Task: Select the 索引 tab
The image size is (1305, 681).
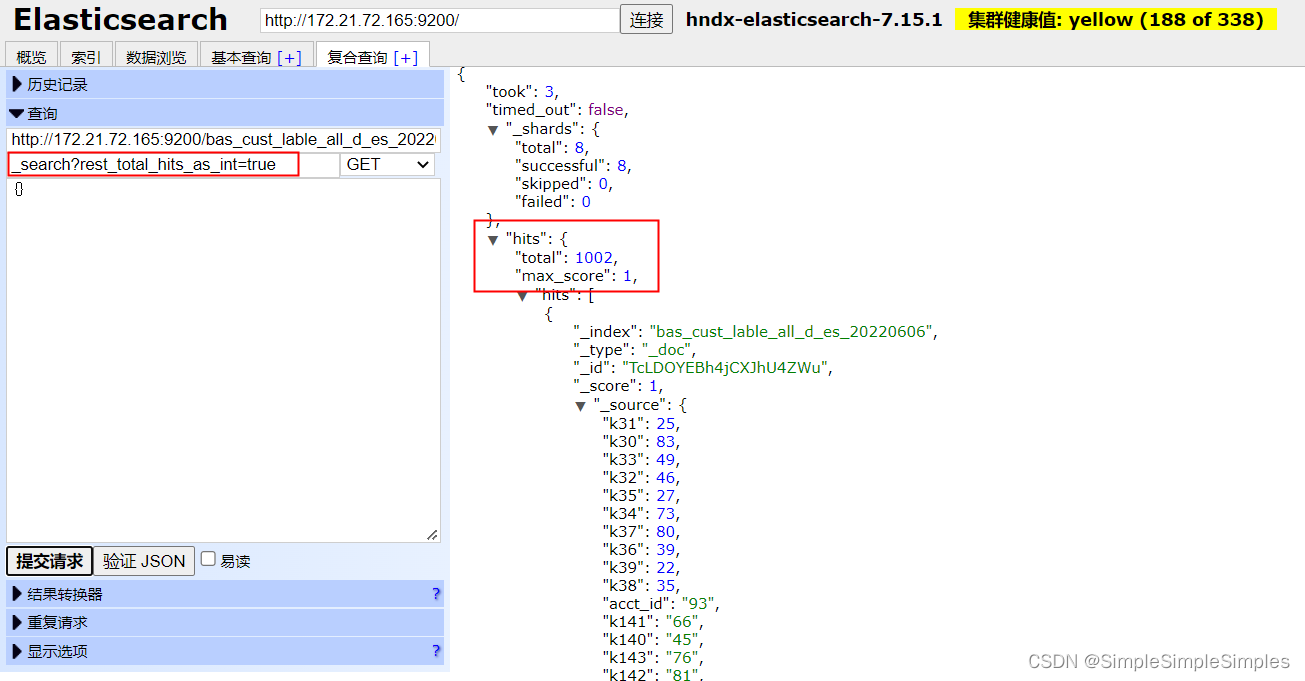Action: tap(85, 56)
